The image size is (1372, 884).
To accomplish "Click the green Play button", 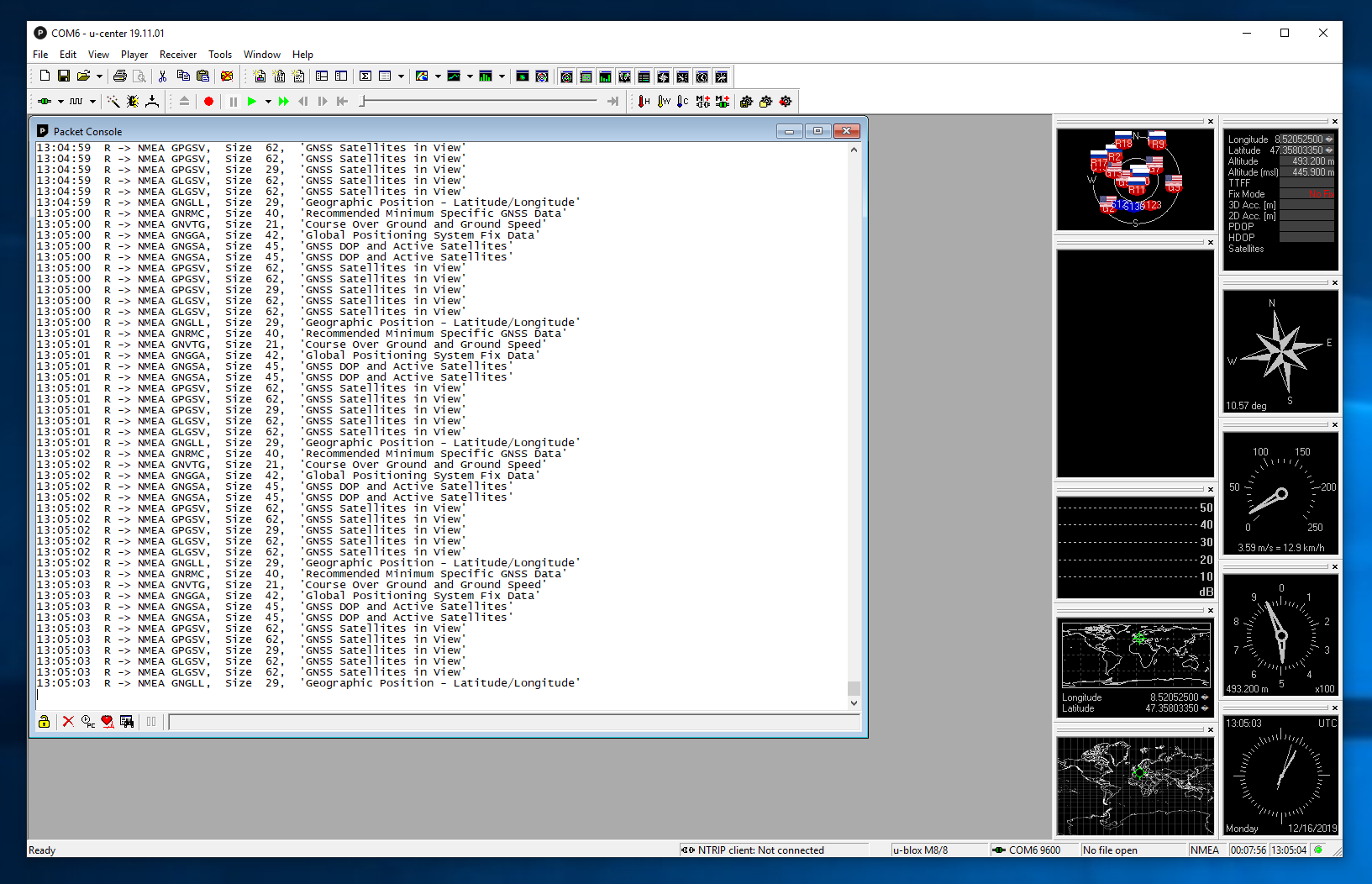I will point(252,102).
